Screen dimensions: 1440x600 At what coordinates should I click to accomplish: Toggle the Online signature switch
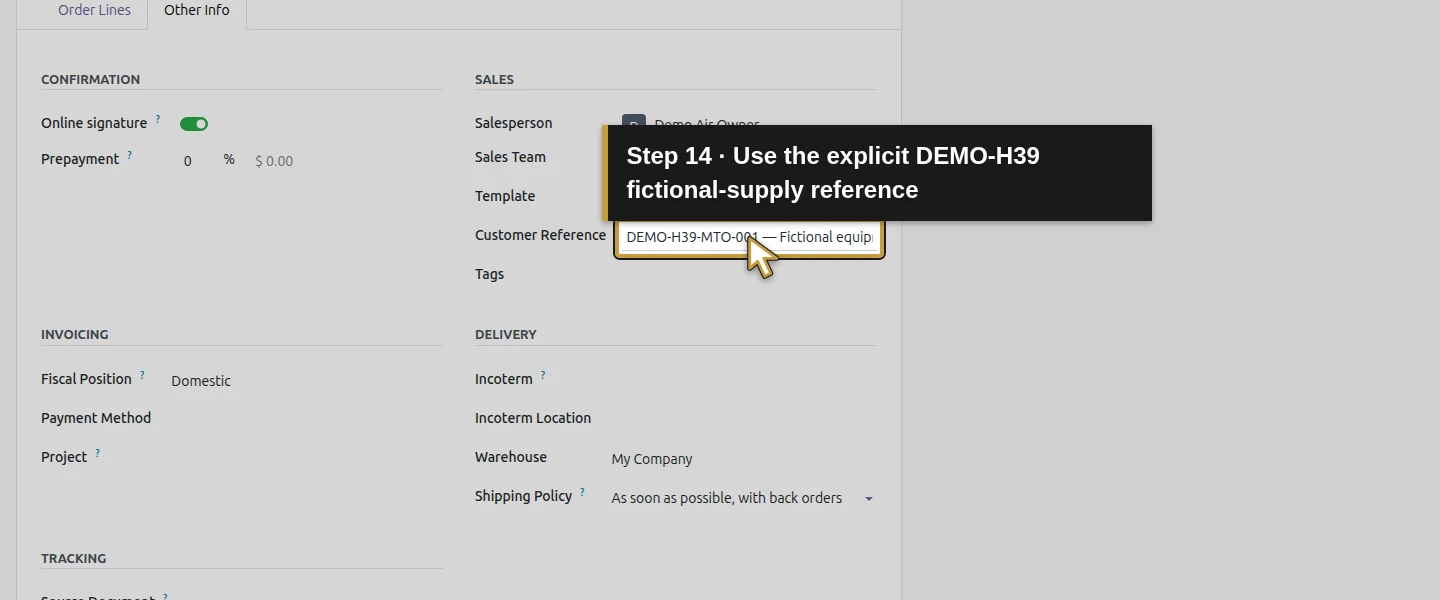coord(194,124)
